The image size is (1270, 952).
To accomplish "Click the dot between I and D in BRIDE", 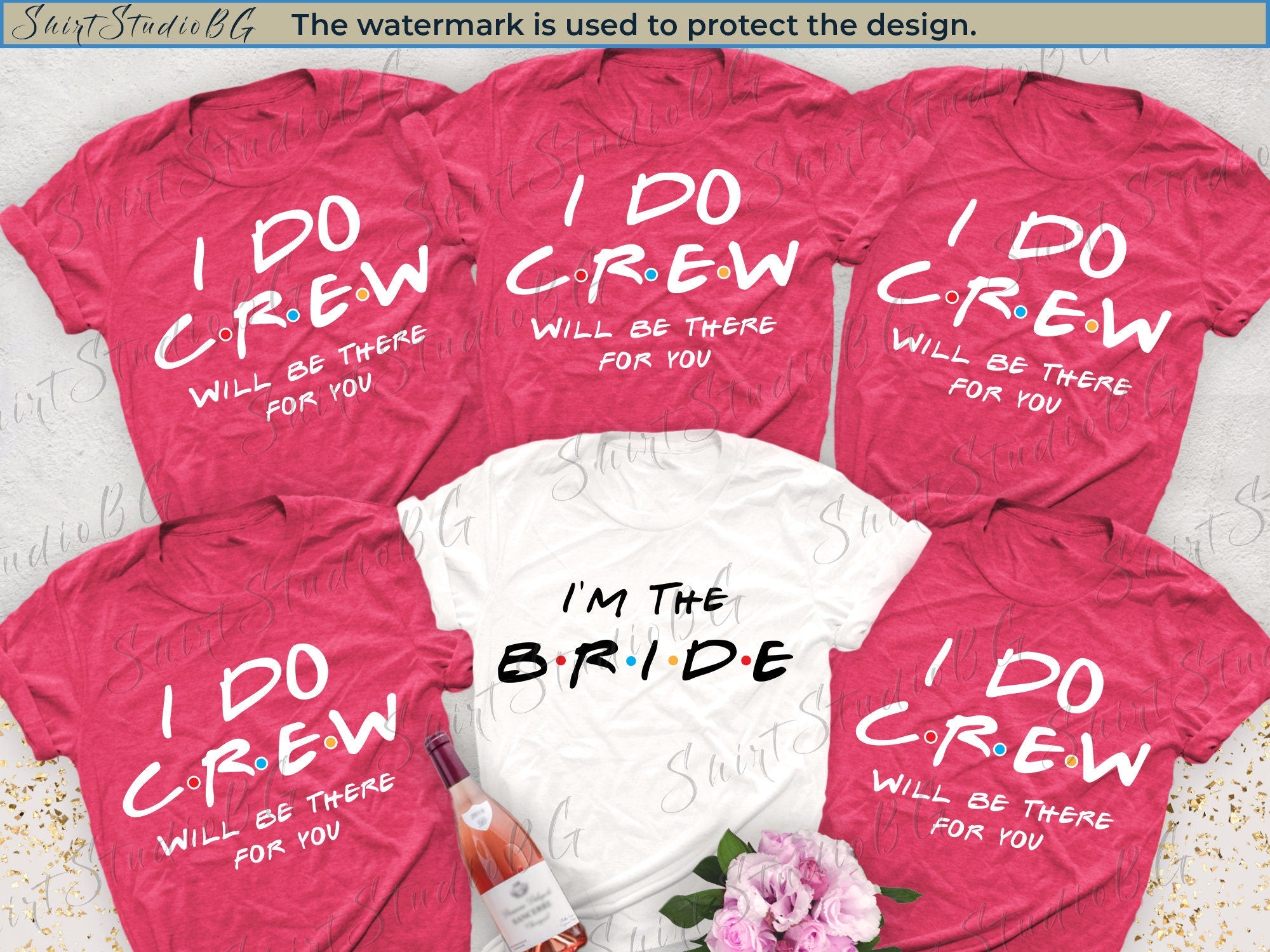I will pyautogui.click(x=673, y=661).
